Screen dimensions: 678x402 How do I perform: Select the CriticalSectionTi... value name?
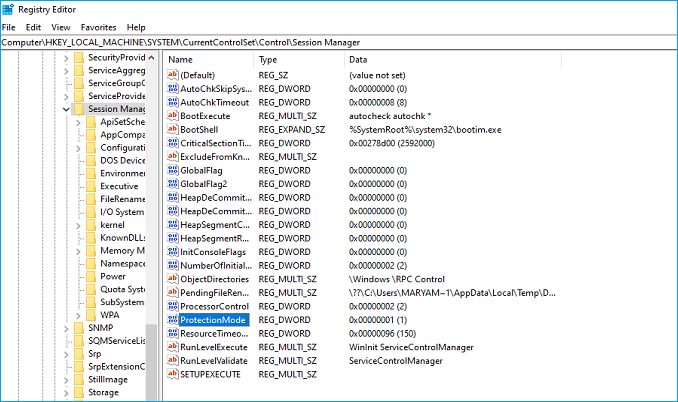pyautogui.click(x=215, y=143)
